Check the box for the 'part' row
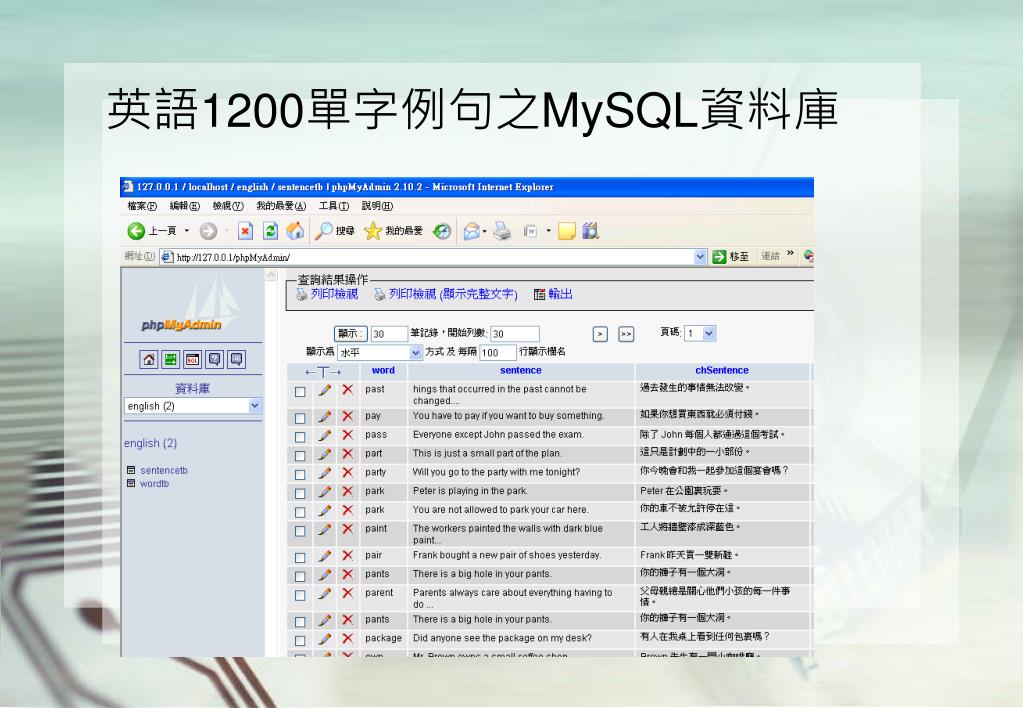Image resolution: width=1023 pixels, height=708 pixels. click(300, 455)
